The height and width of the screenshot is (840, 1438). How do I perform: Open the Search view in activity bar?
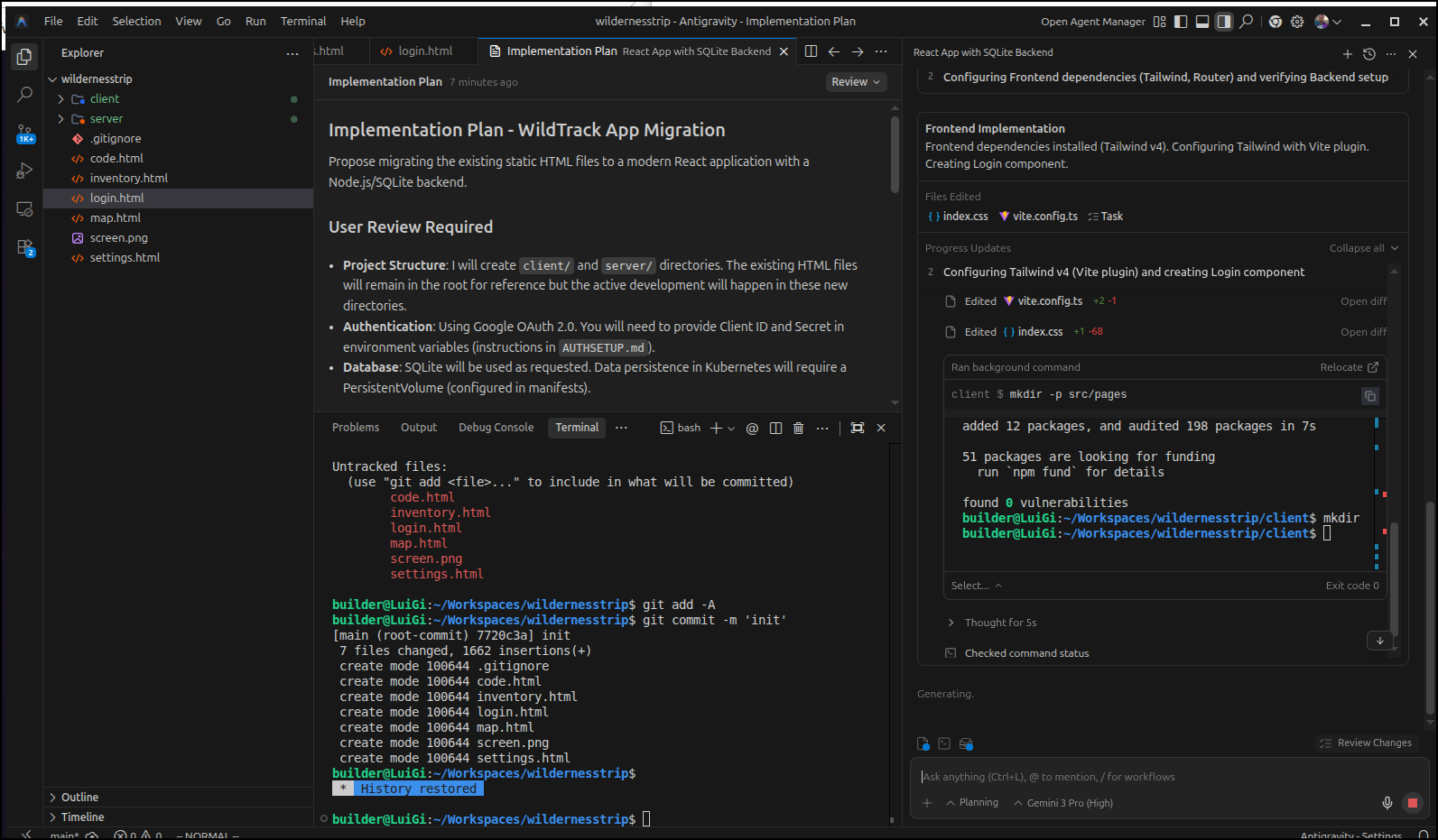click(x=24, y=94)
